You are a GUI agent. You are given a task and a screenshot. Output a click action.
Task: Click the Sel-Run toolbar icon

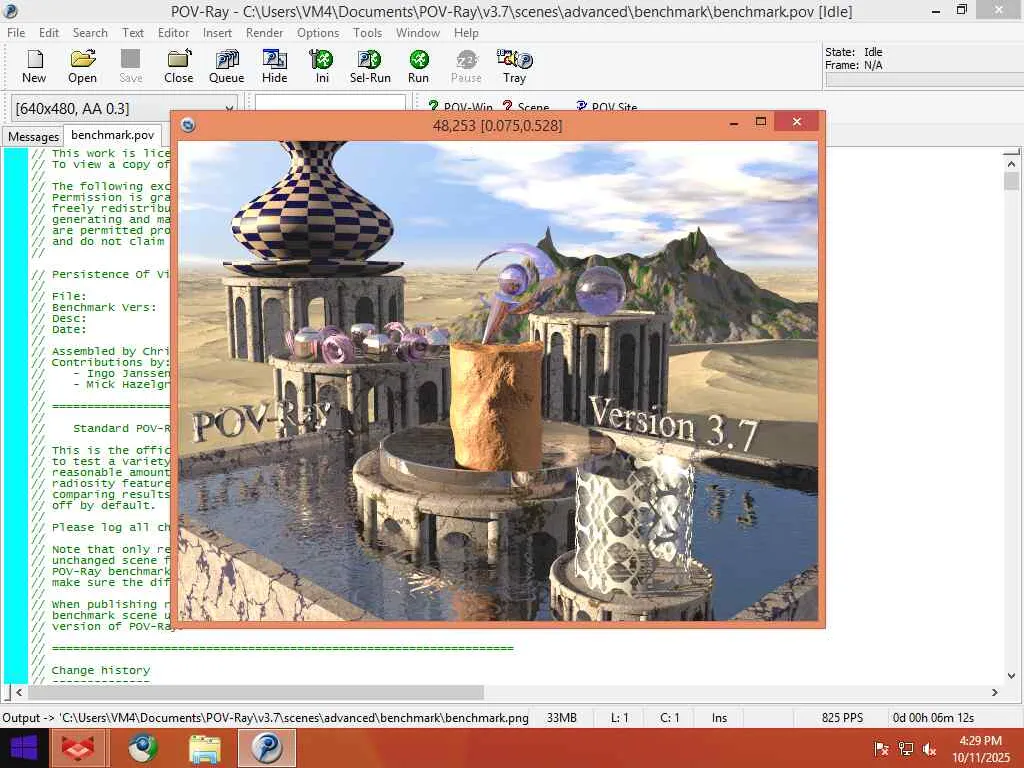pyautogui.click(x=370, y=66)
